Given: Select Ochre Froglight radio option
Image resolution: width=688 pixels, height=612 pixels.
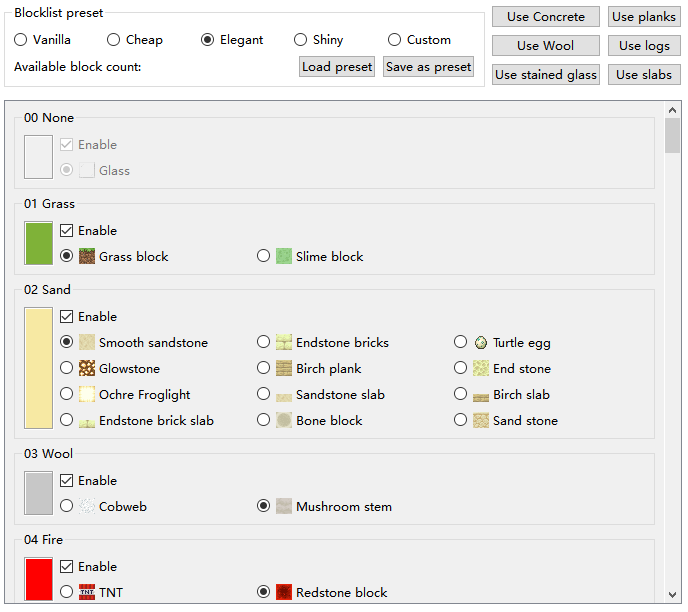Looking at the screenshot, I should pyautogui.click(x=67, y=394).
